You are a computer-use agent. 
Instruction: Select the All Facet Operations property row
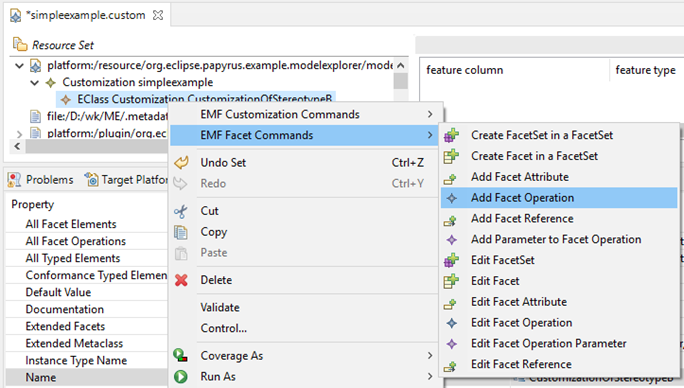point(86,241)
